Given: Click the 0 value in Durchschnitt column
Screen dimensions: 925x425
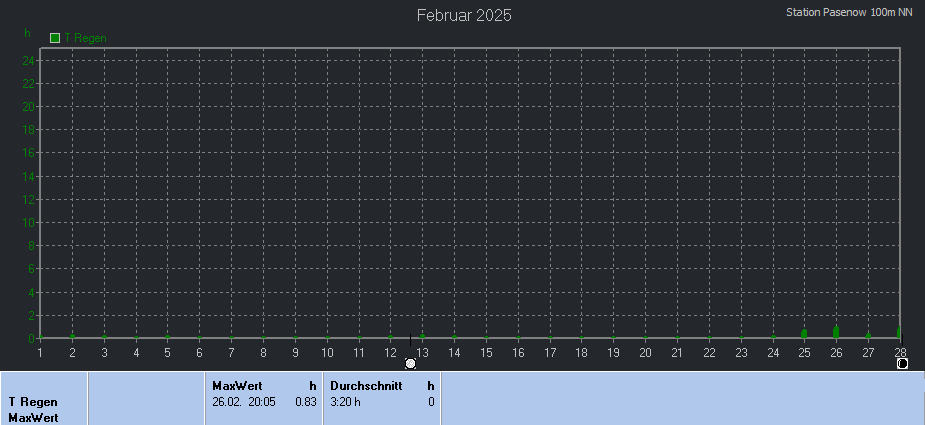Looking at the screenshot, I should pyautogui.click(x=431, y=402).
